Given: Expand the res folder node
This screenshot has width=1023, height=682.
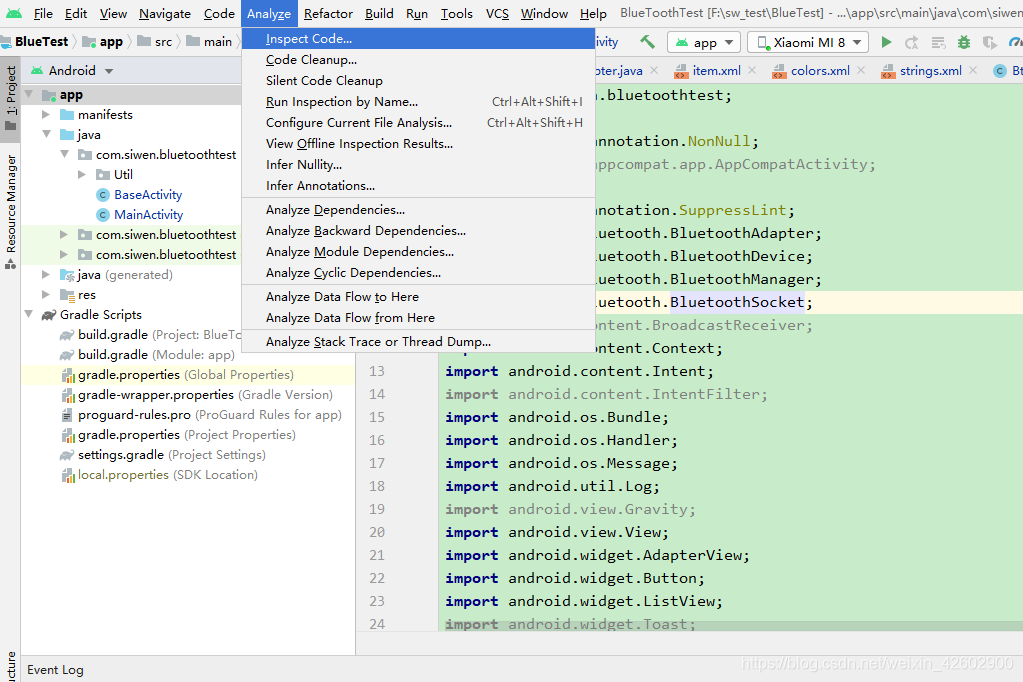Looking at the screenshot, I should (x=46, y=295).
